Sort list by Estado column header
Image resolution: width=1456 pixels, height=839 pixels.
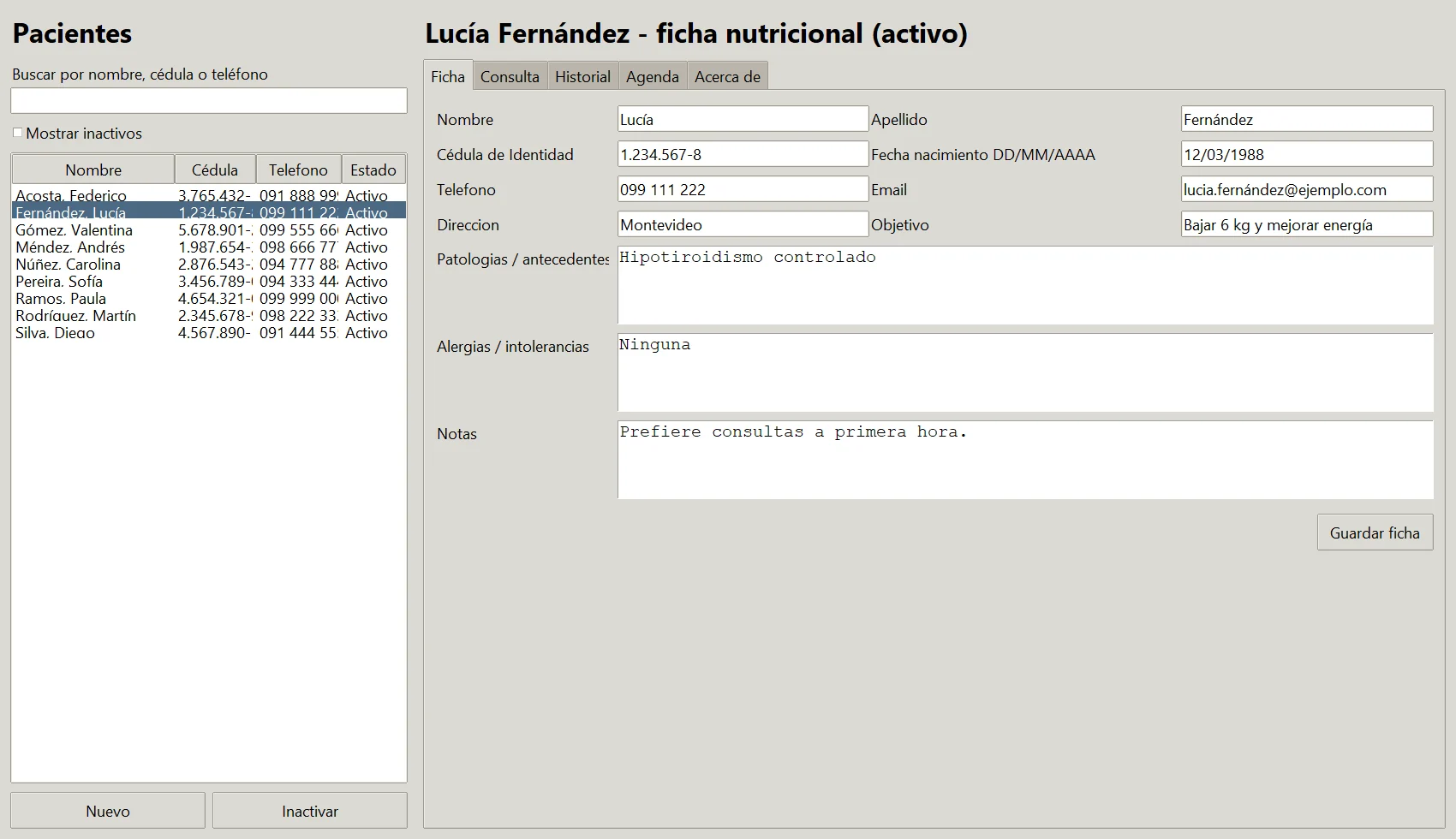click(373, 170)
